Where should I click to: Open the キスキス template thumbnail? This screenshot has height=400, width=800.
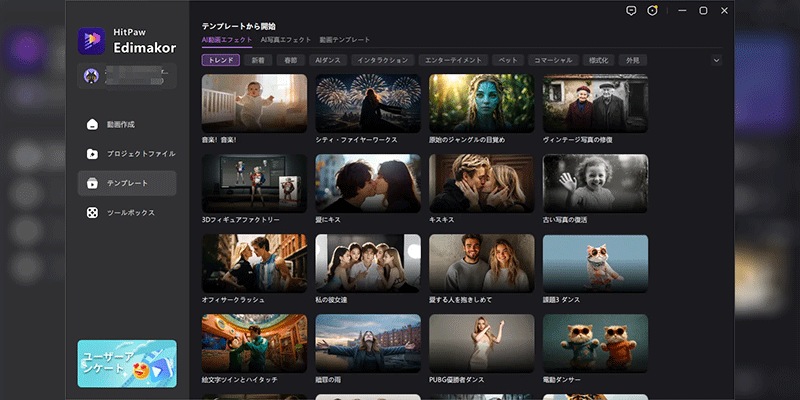pyautogui.click(x=482, y=184)
